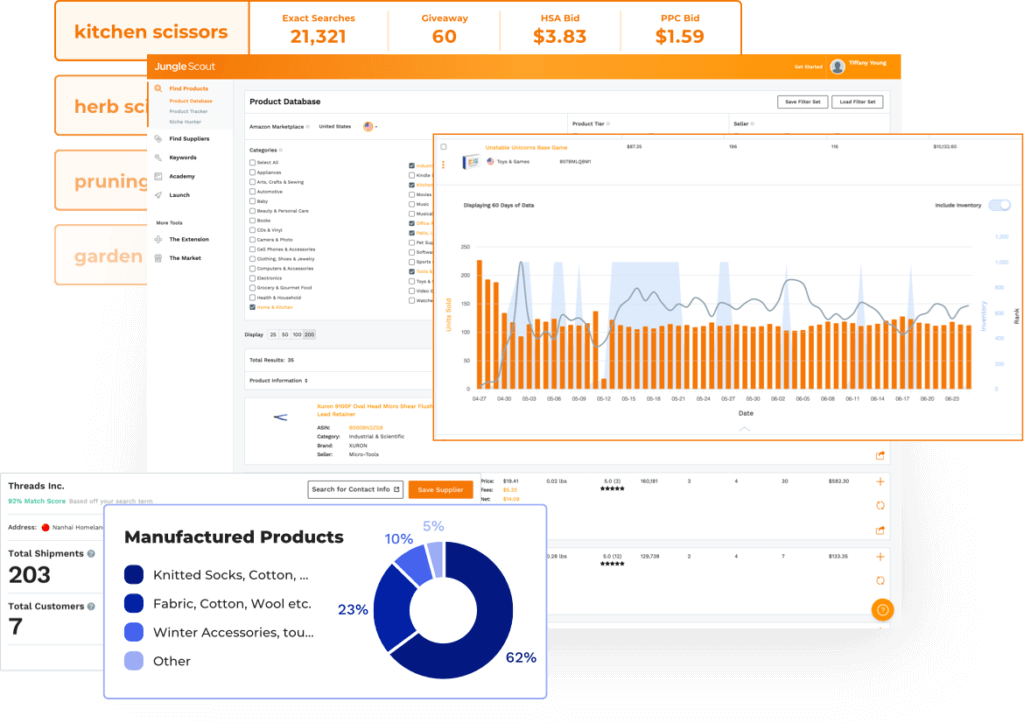Toggle the Include Inventory switch
The height and width of the screenshot is (723, 1024).
coord(999,205)
